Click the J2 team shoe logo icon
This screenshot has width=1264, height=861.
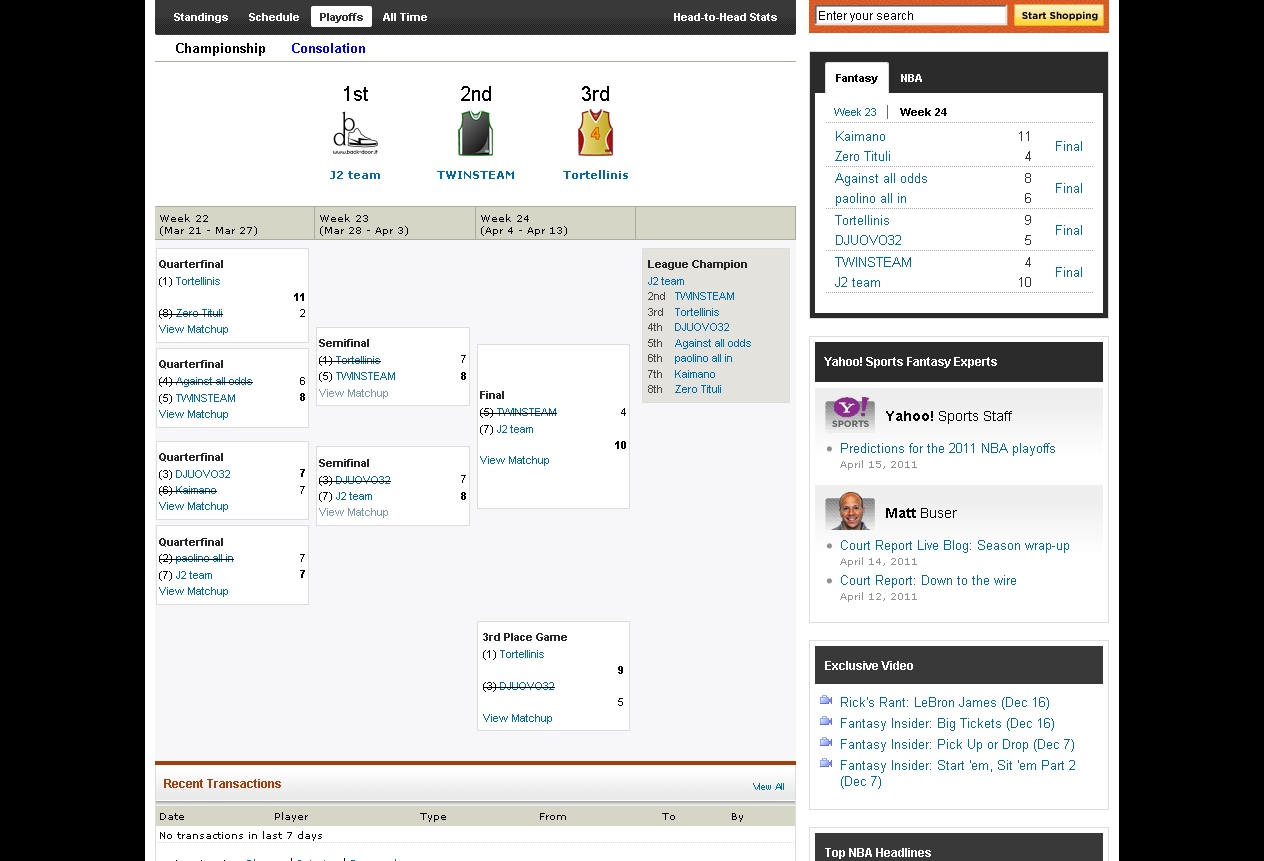click(x=355, y=134)
